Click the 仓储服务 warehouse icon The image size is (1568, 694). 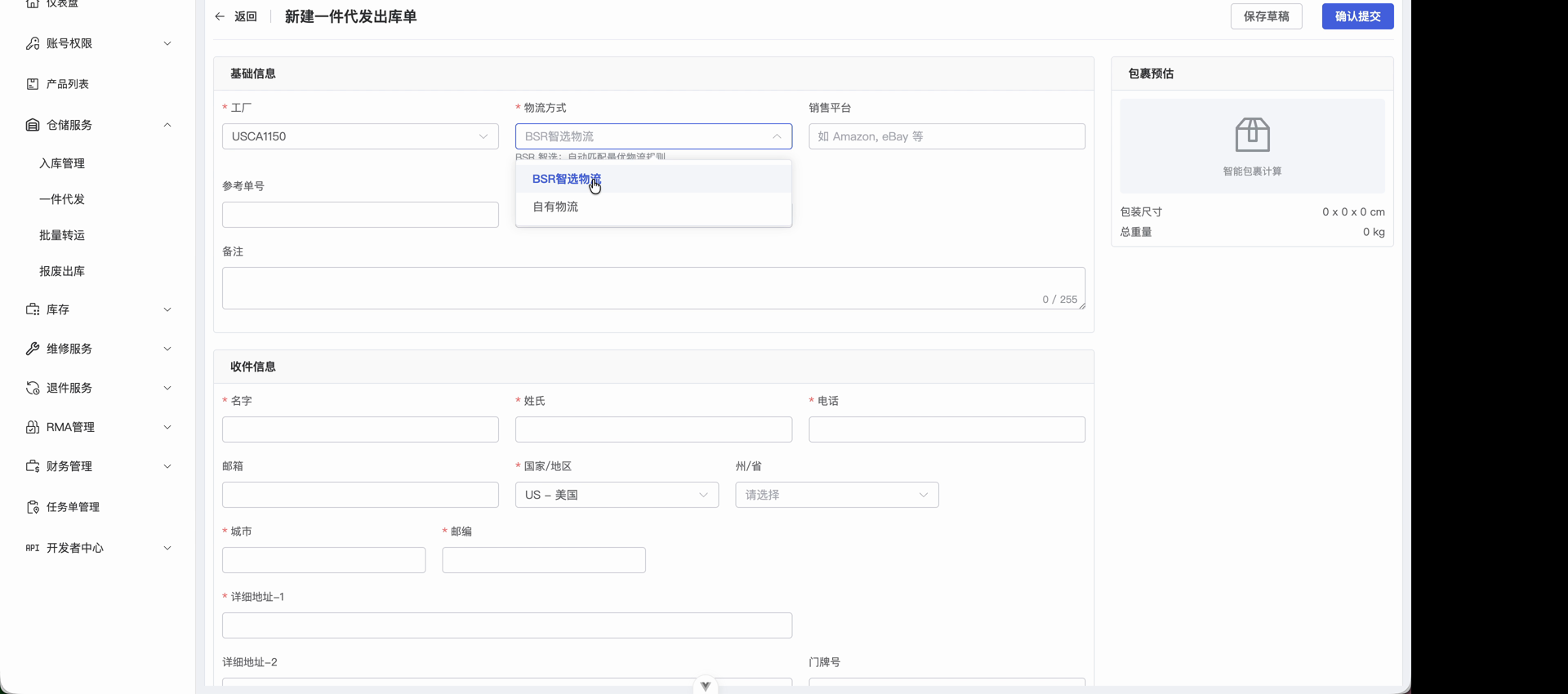[33, 125]
